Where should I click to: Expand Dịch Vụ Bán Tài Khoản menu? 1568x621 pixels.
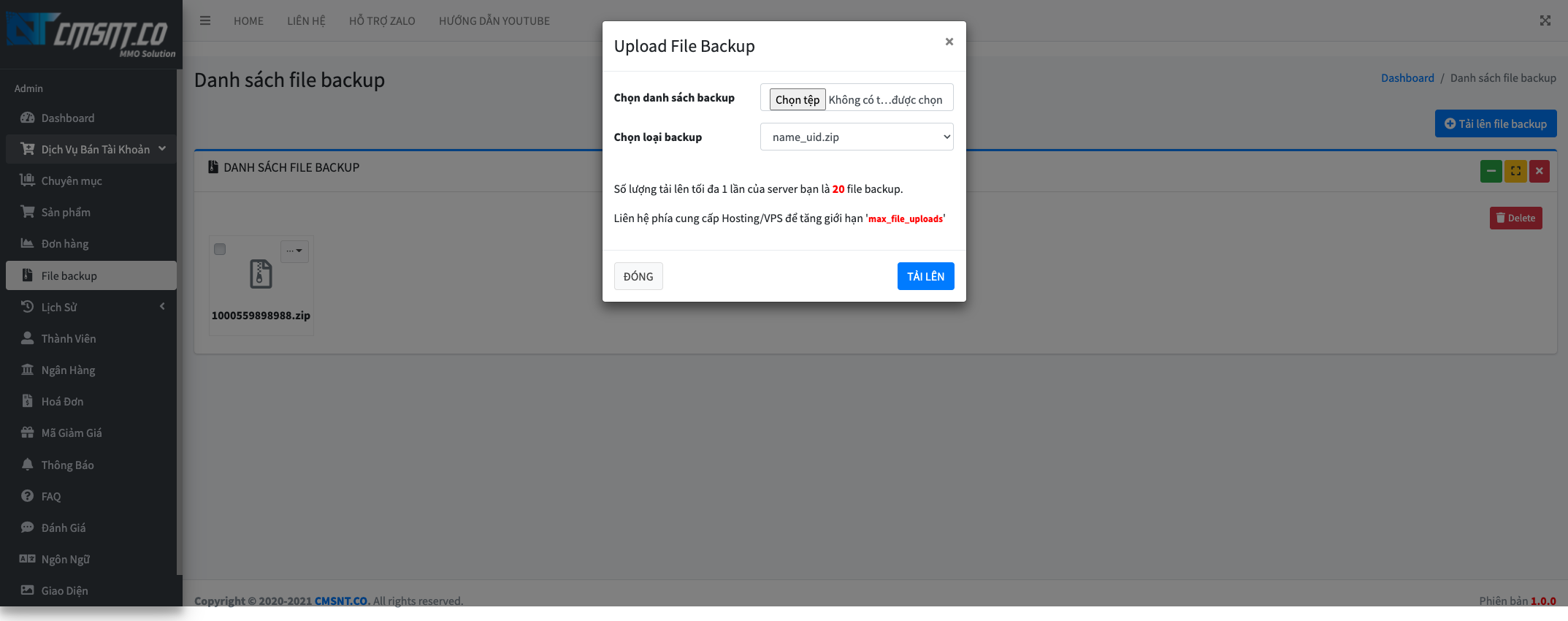coord(91,149)
